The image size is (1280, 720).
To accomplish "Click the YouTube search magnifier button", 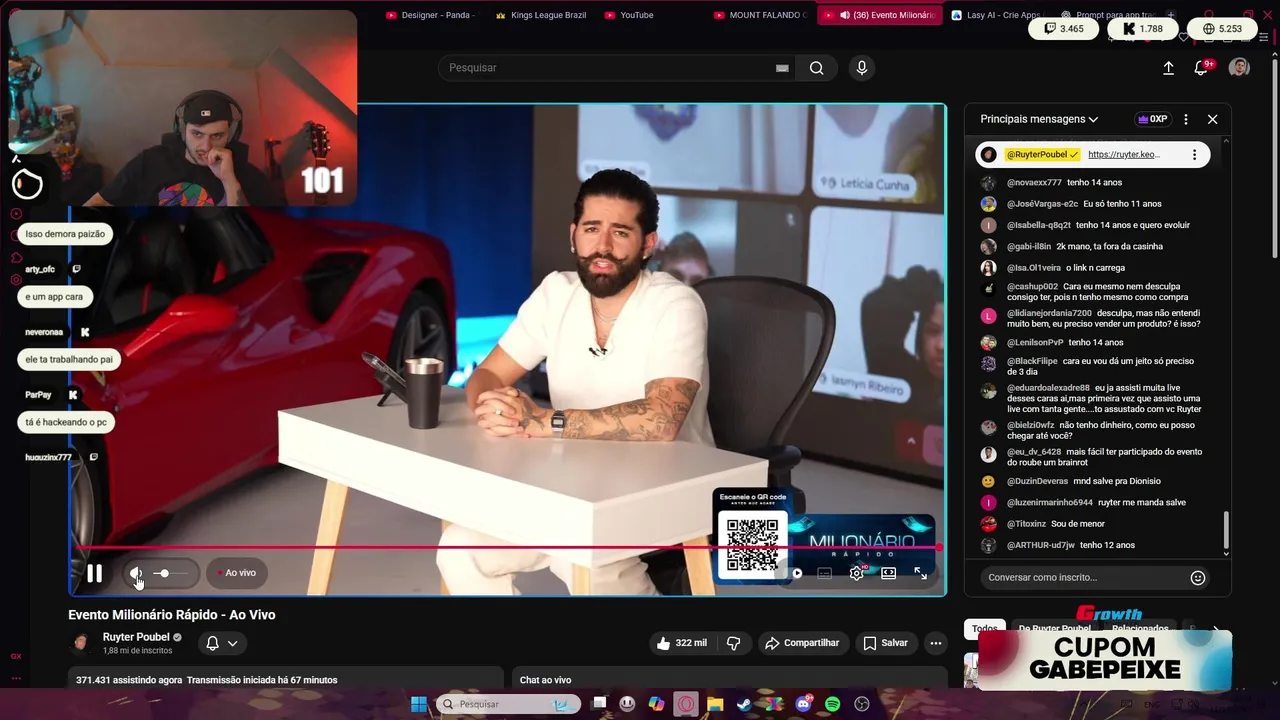I will [817, 68].
